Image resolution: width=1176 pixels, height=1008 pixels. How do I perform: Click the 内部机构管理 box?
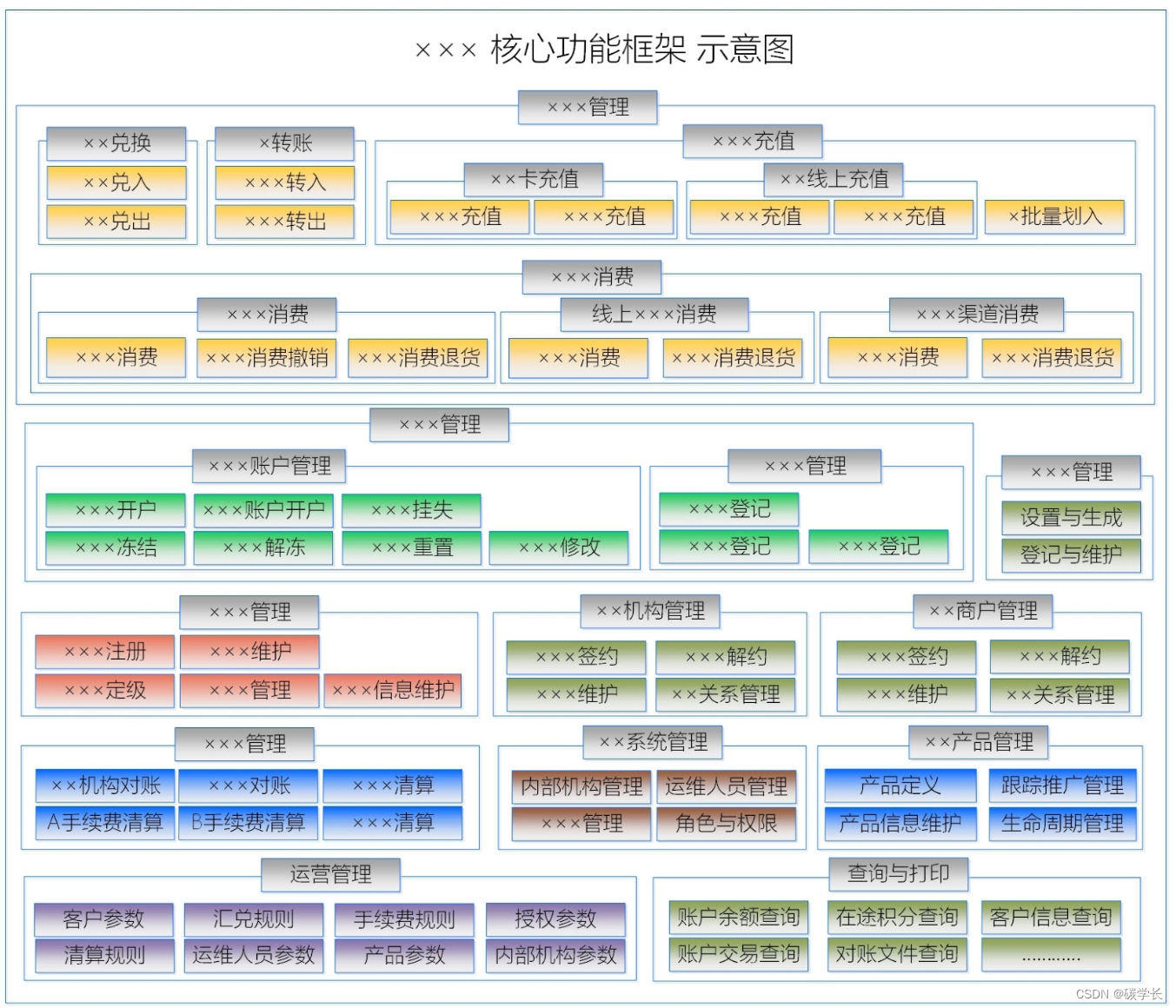point(581,787)
